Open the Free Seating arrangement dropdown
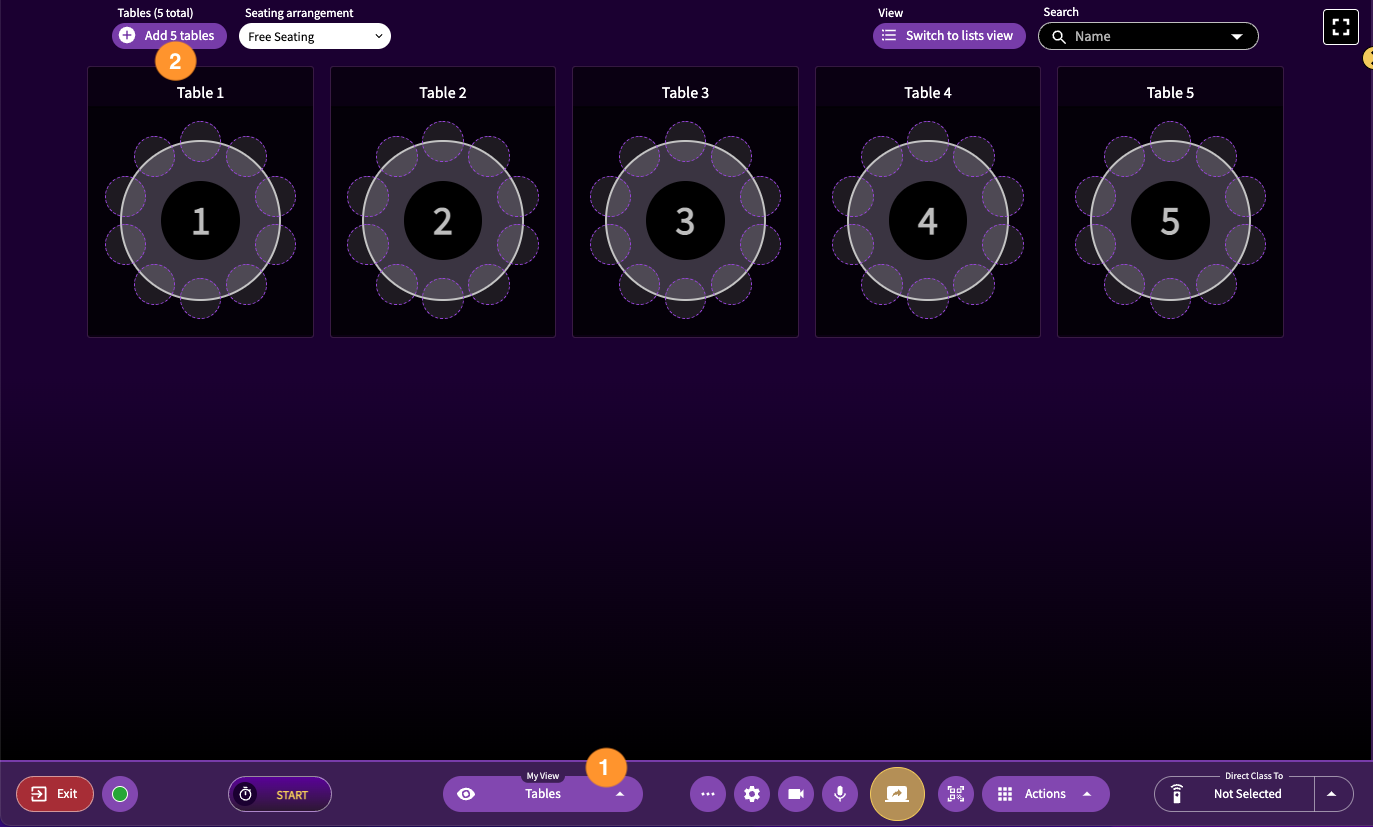This screenshot has width=1373, height=827. (315, 36)
